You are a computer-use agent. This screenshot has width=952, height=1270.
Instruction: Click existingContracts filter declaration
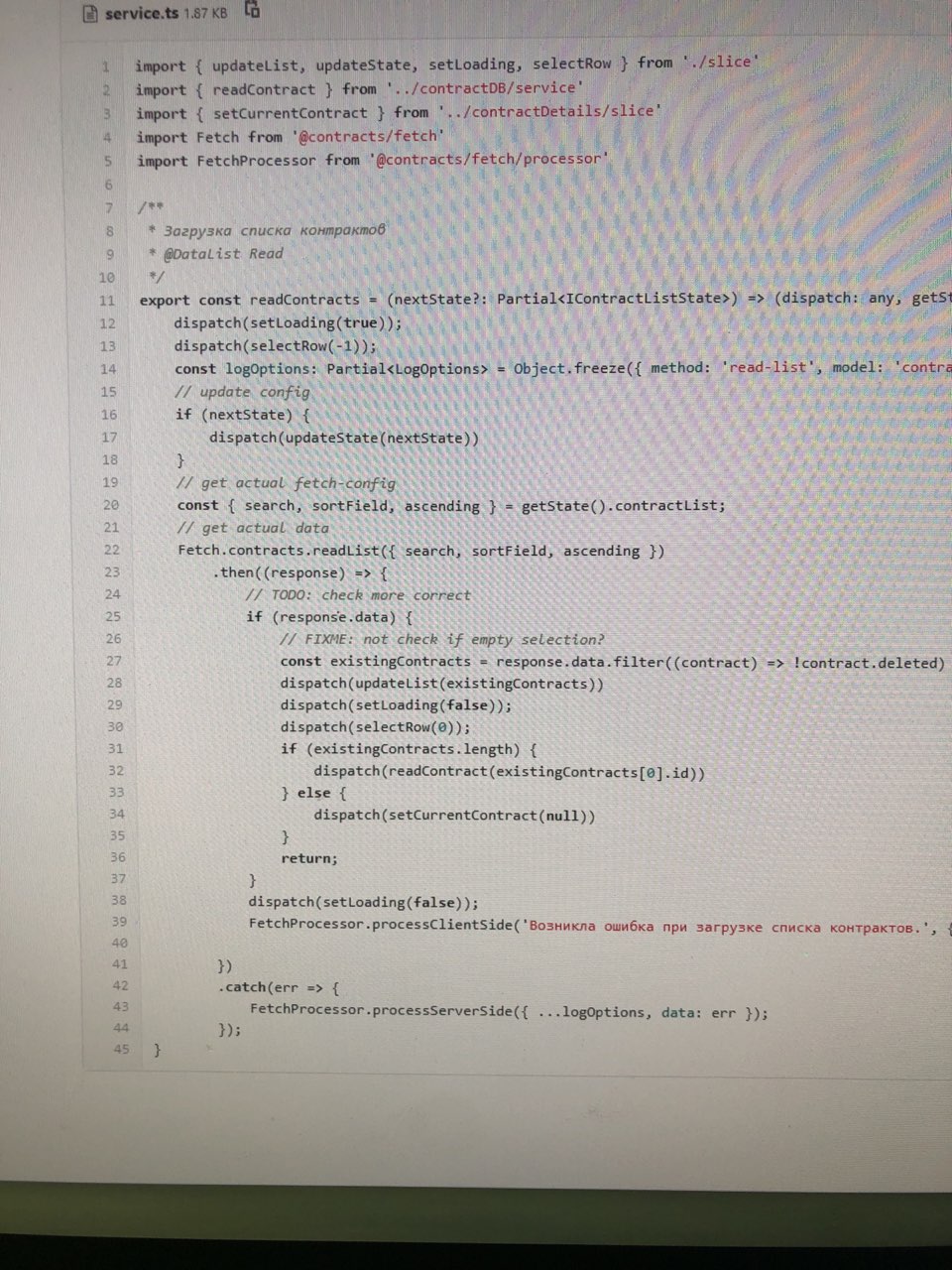pos(612,662)
